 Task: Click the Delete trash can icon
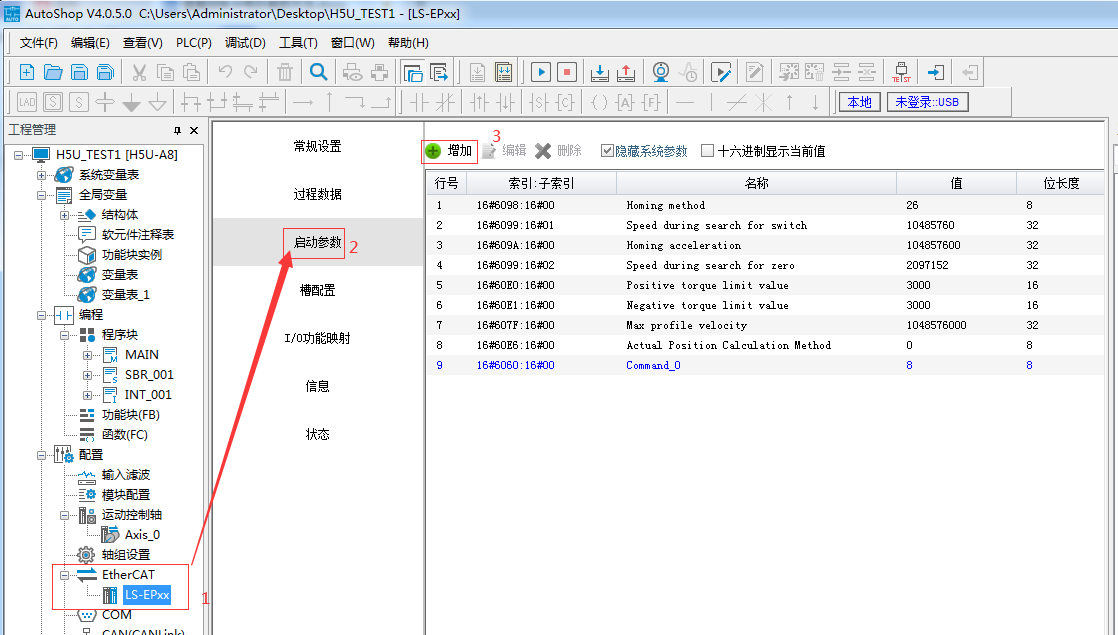[284, 72]
